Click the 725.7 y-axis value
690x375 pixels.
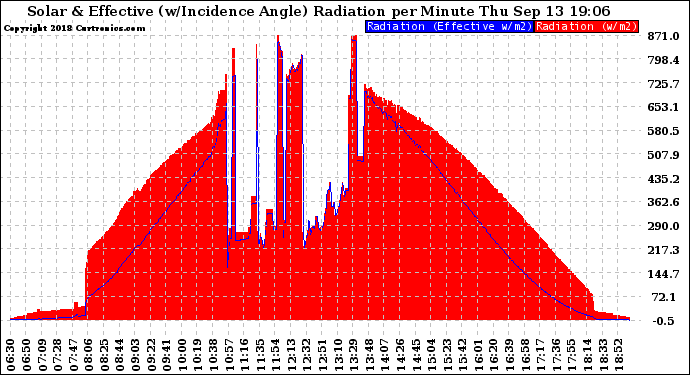[x=663, y=84]
